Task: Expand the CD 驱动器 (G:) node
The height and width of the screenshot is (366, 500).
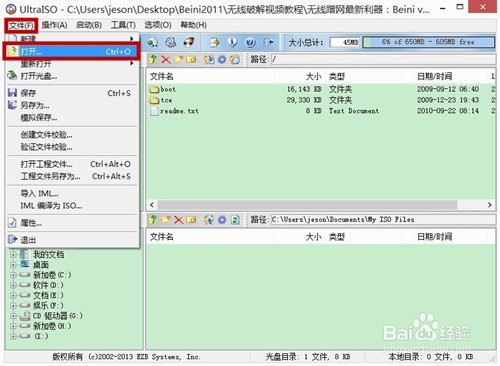Action: coord(13,316)
